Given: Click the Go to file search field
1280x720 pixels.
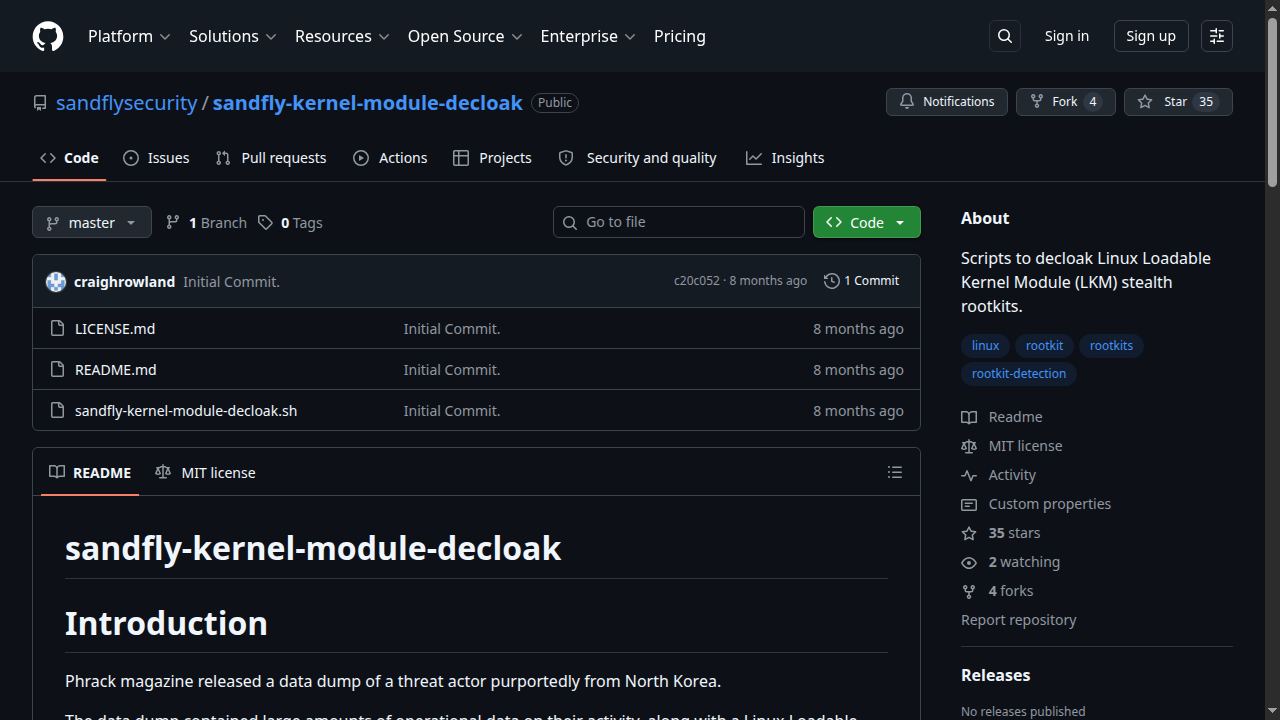Looking at the screenshot, I should (679, 222).
